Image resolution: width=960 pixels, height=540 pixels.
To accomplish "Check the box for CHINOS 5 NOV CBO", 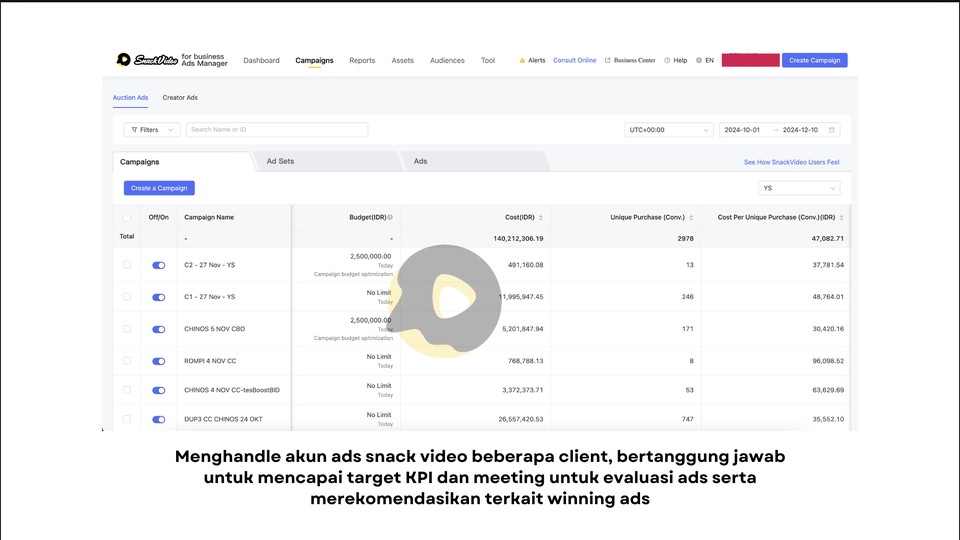I will [x=127, y=329].
